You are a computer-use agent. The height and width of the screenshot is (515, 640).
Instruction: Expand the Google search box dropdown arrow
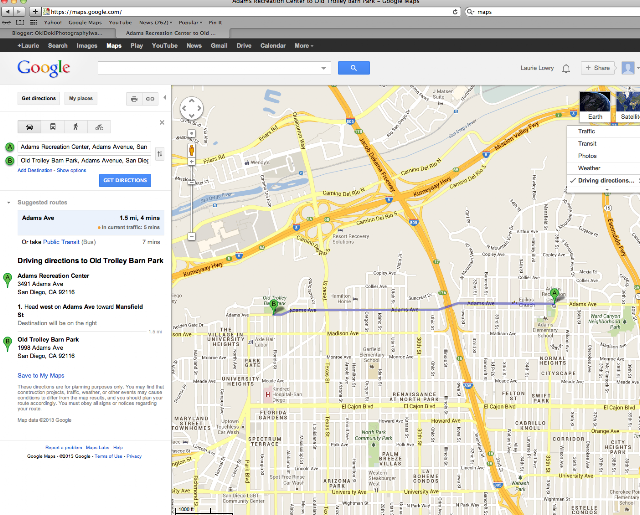[324, 68]
